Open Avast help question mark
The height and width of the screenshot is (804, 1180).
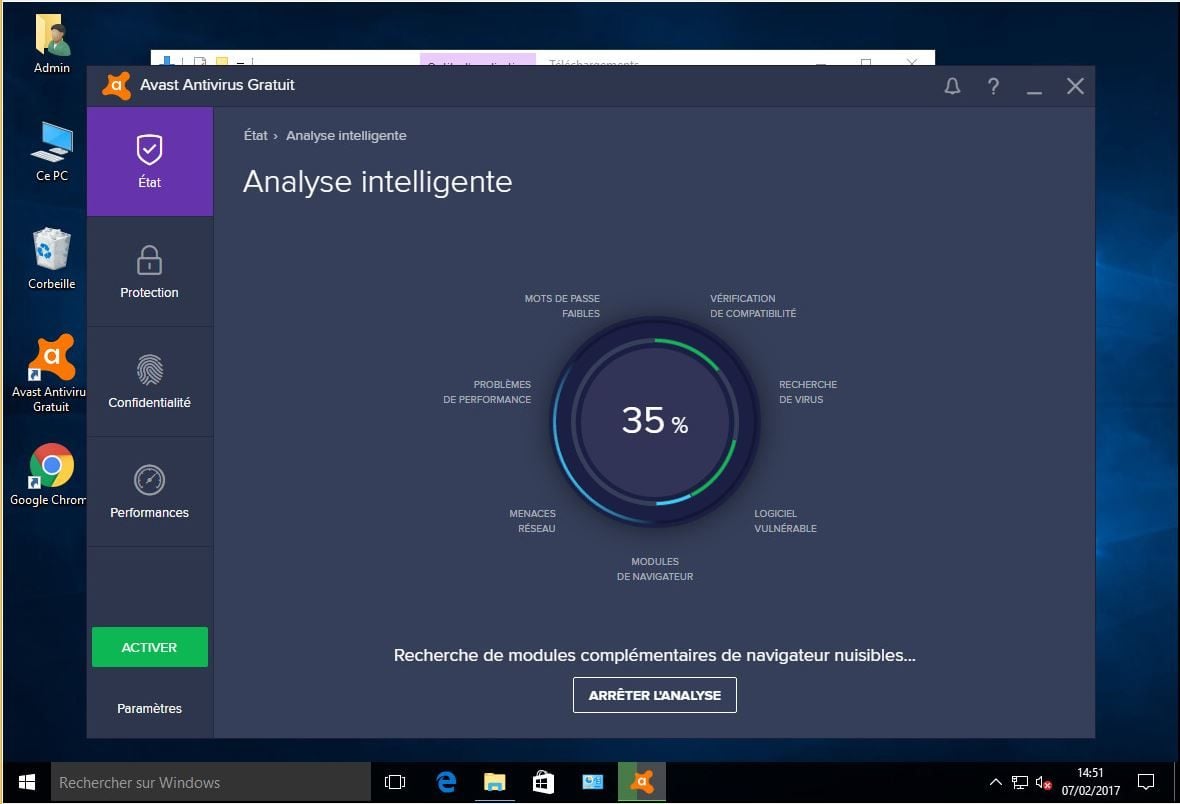click(x=993, y=86)
